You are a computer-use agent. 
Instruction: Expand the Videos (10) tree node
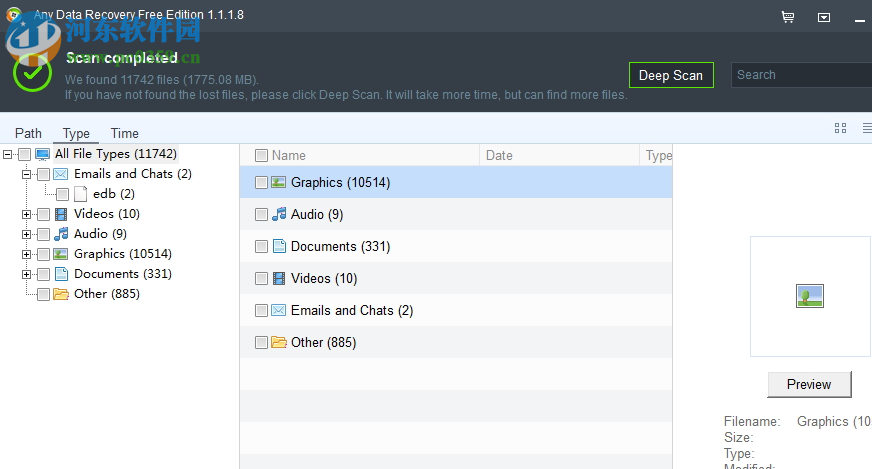tap(26, 214)
